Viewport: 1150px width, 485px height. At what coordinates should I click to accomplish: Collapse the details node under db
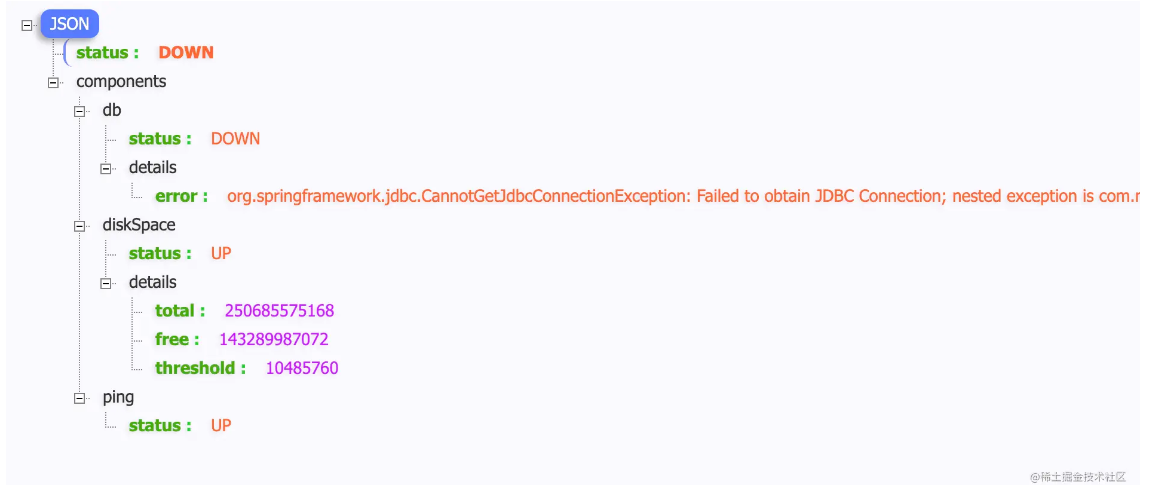(x=106, y=168)
